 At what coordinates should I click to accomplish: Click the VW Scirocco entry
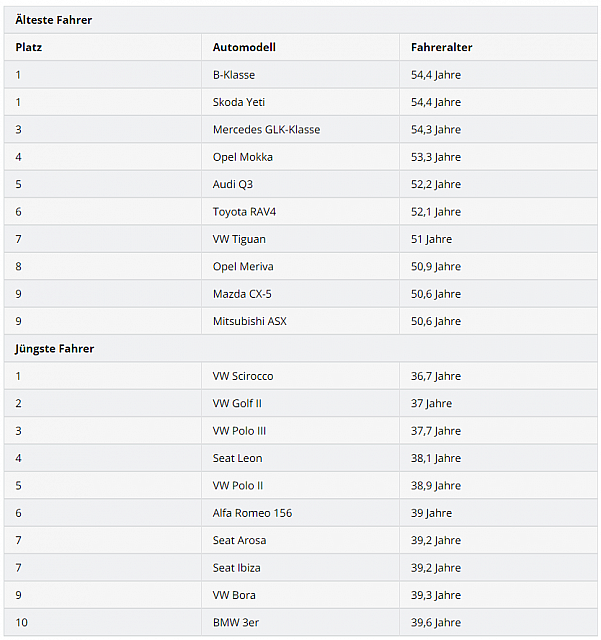tap(243, 376)
